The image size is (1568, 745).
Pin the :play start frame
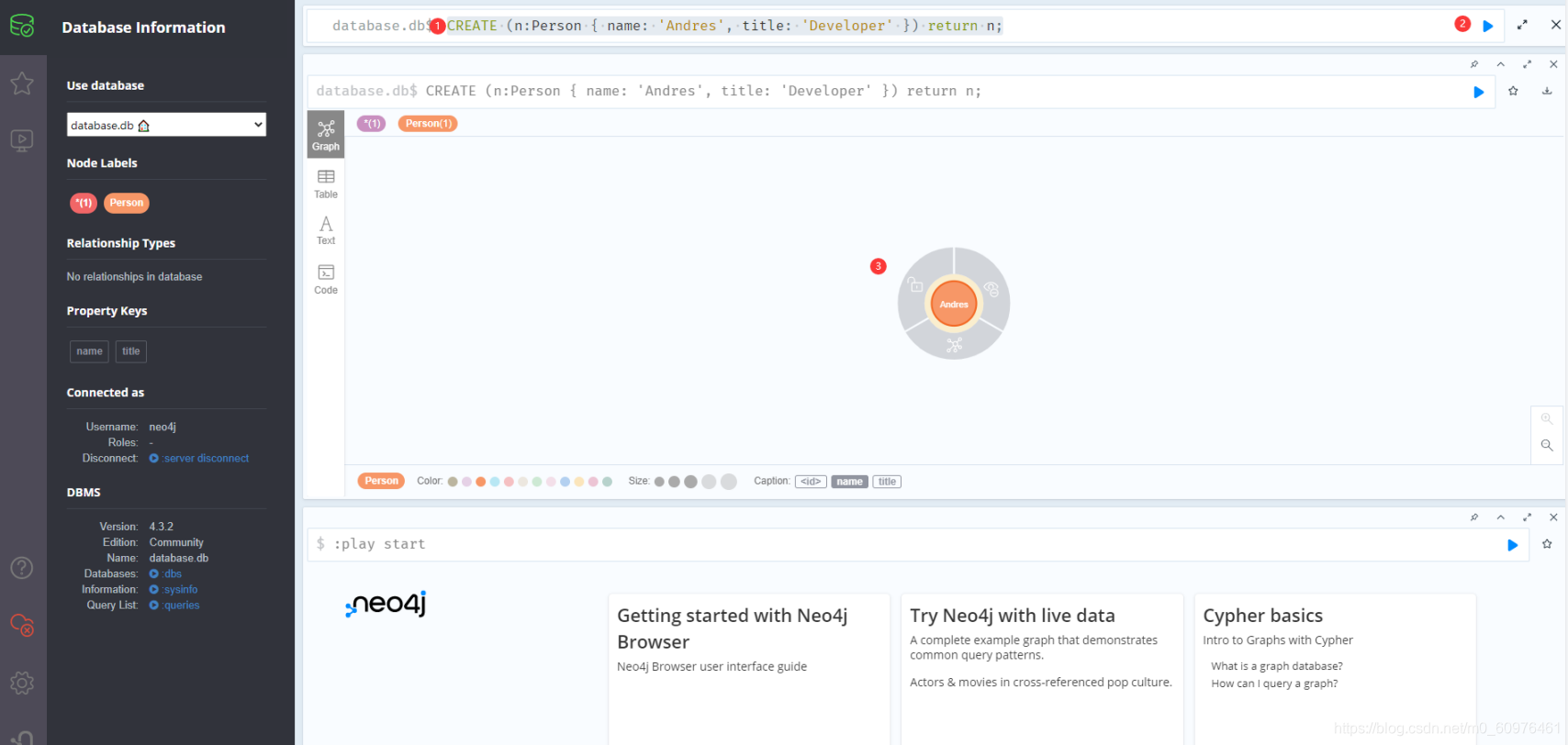click(x=1474, y=517)
